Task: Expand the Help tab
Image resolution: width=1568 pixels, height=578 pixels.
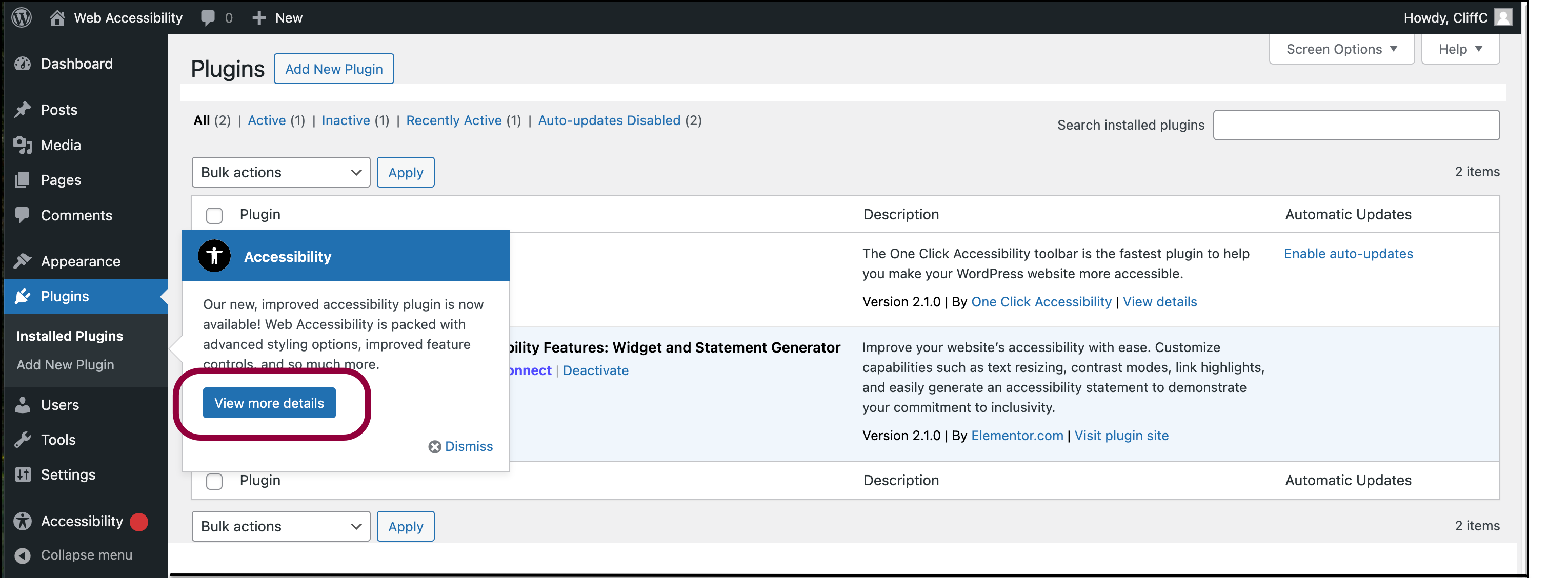Action: (1460, 49)
